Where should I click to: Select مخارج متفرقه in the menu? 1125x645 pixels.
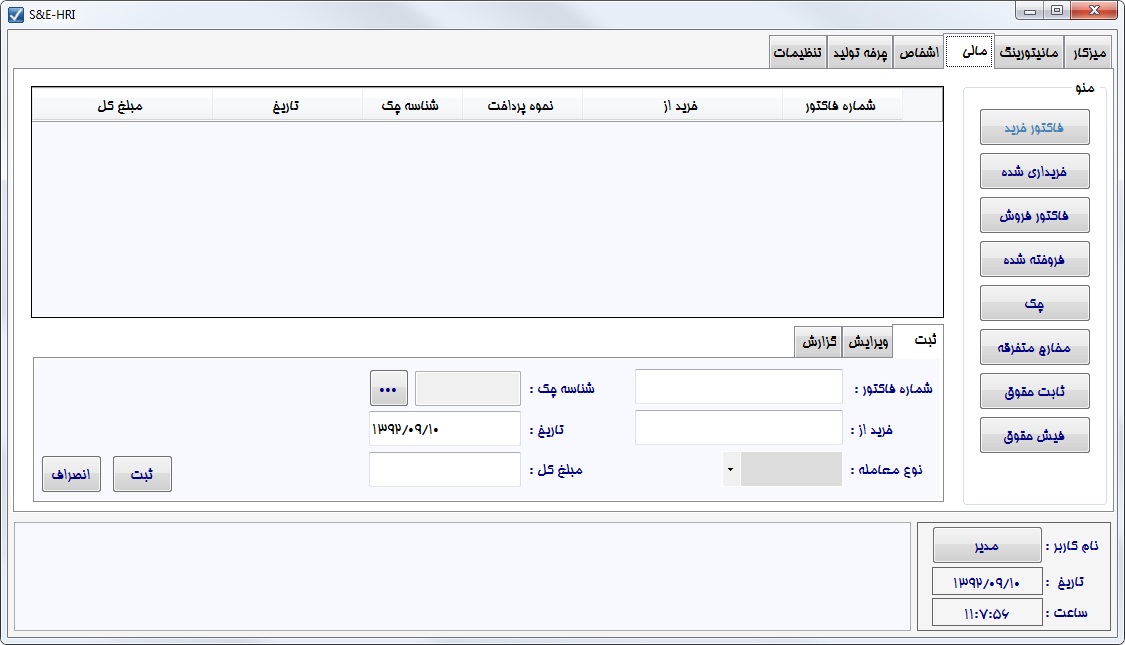pyautogui.click(x=1035, y=347)
